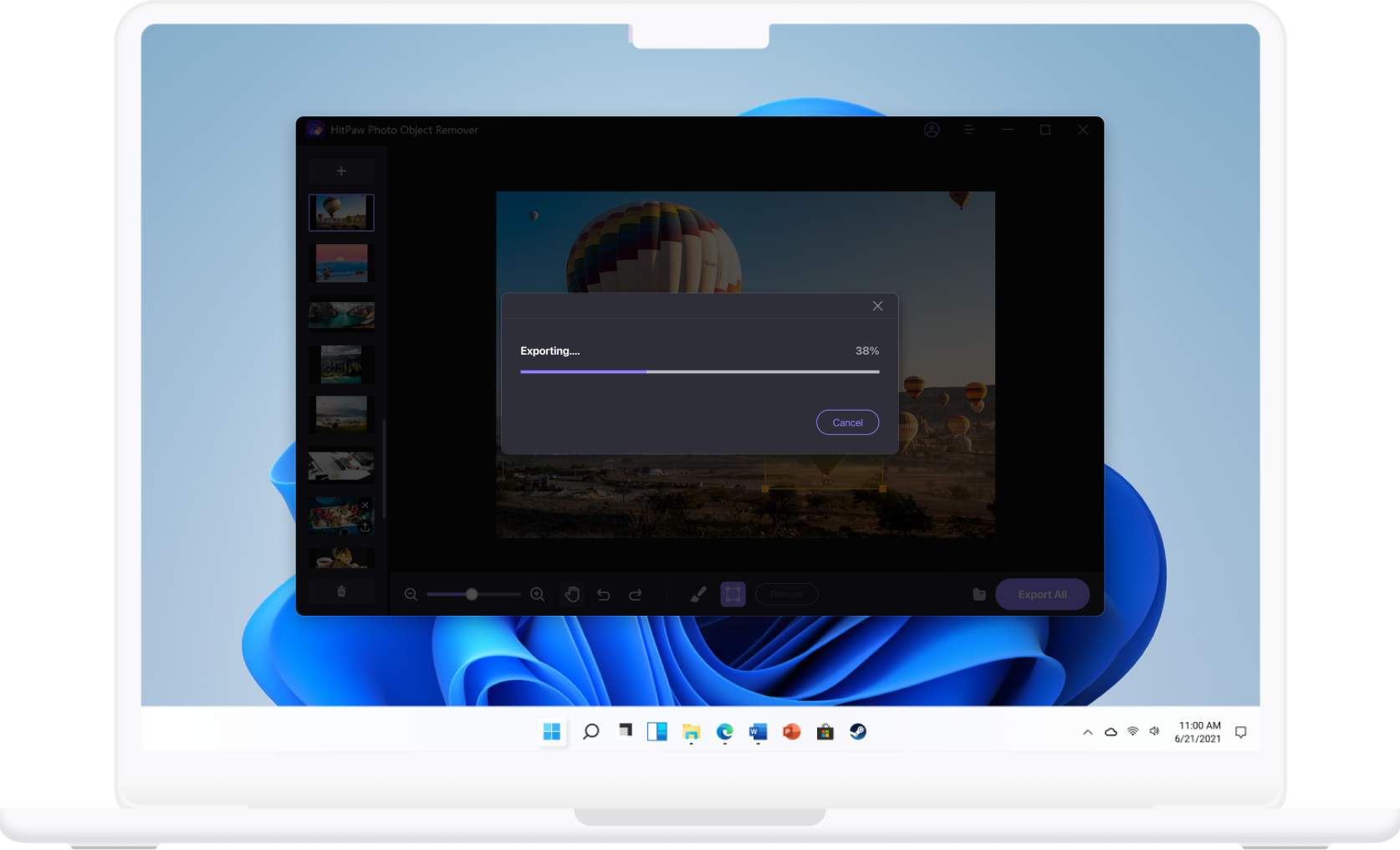Zoom out of the image

(411, 594)
